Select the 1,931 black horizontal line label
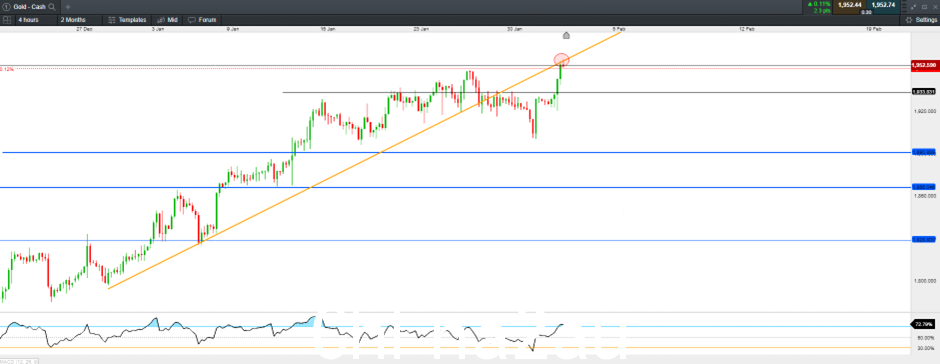 click(923, 92)
